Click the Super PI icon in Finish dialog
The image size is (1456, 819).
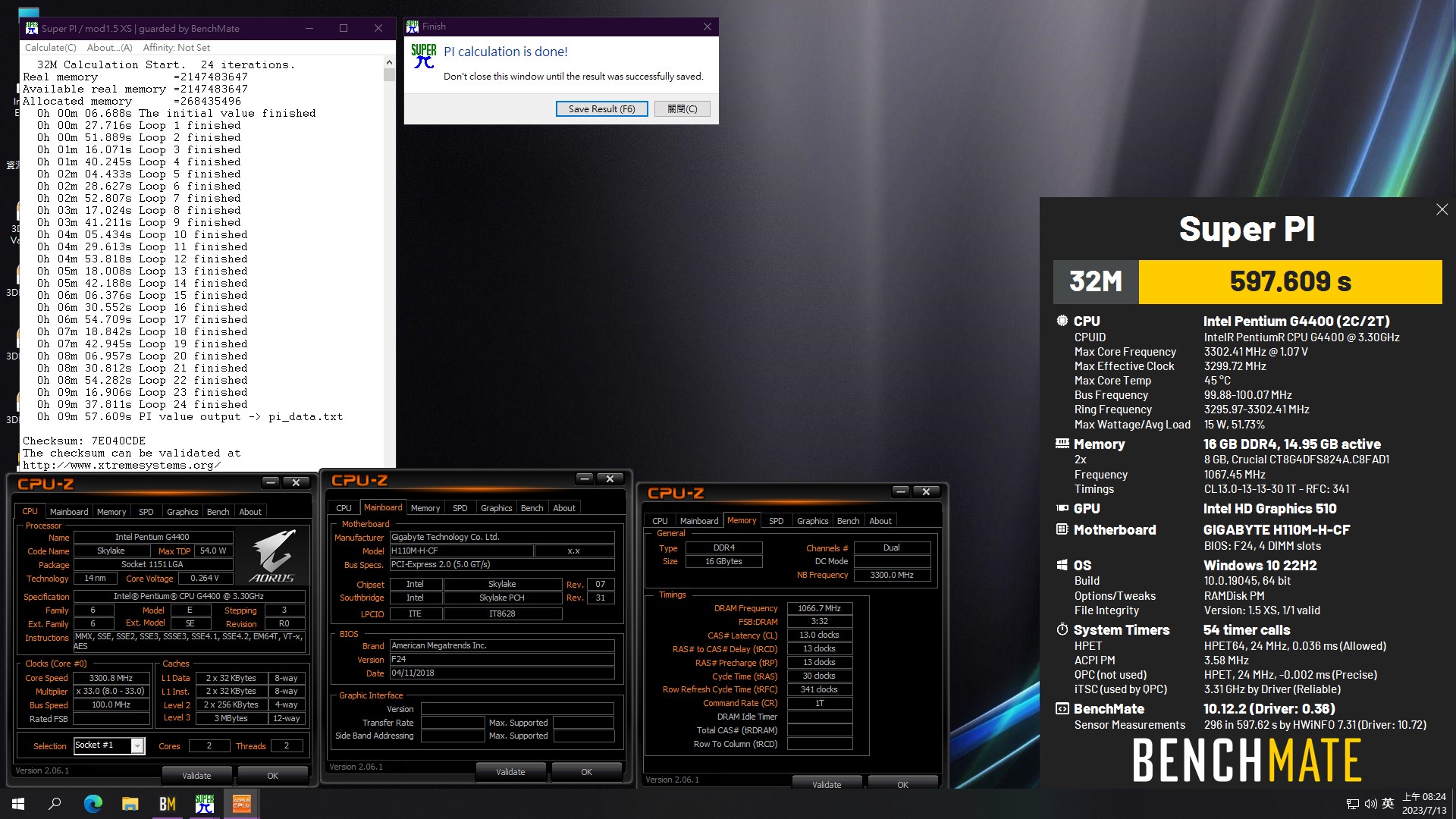(423, 56)
